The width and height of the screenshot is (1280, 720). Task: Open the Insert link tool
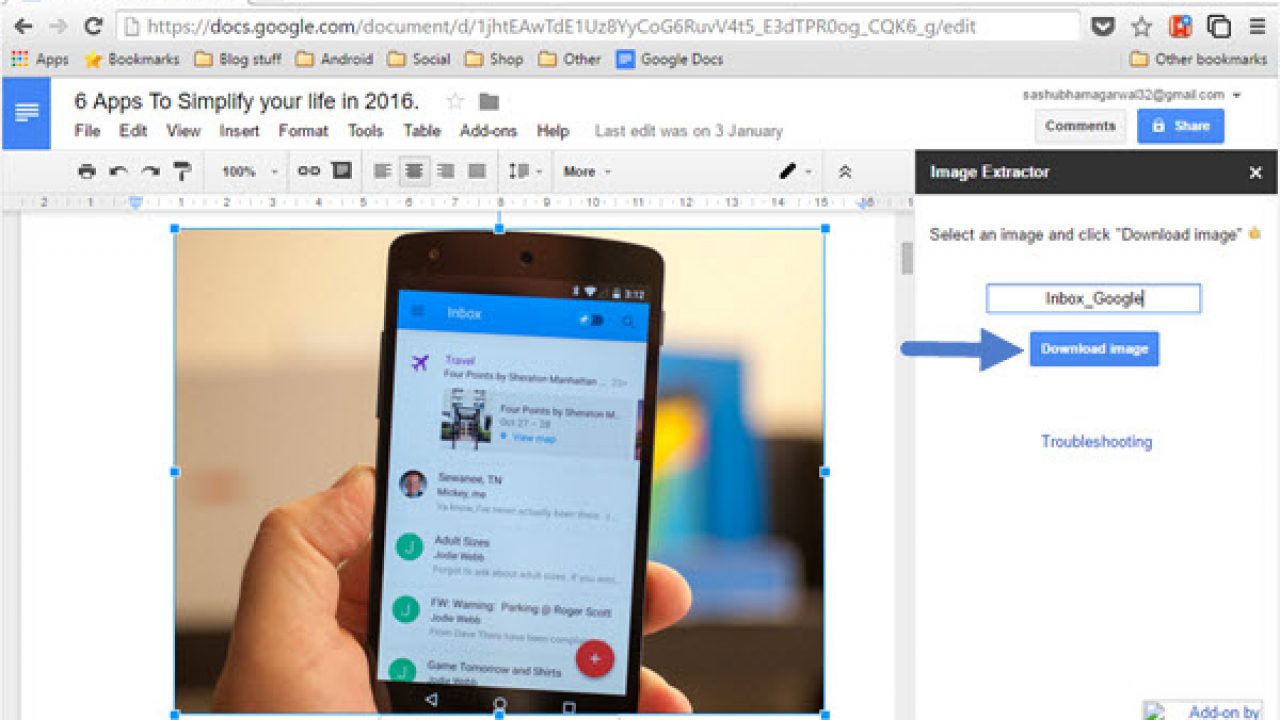(x=307, y=171)
